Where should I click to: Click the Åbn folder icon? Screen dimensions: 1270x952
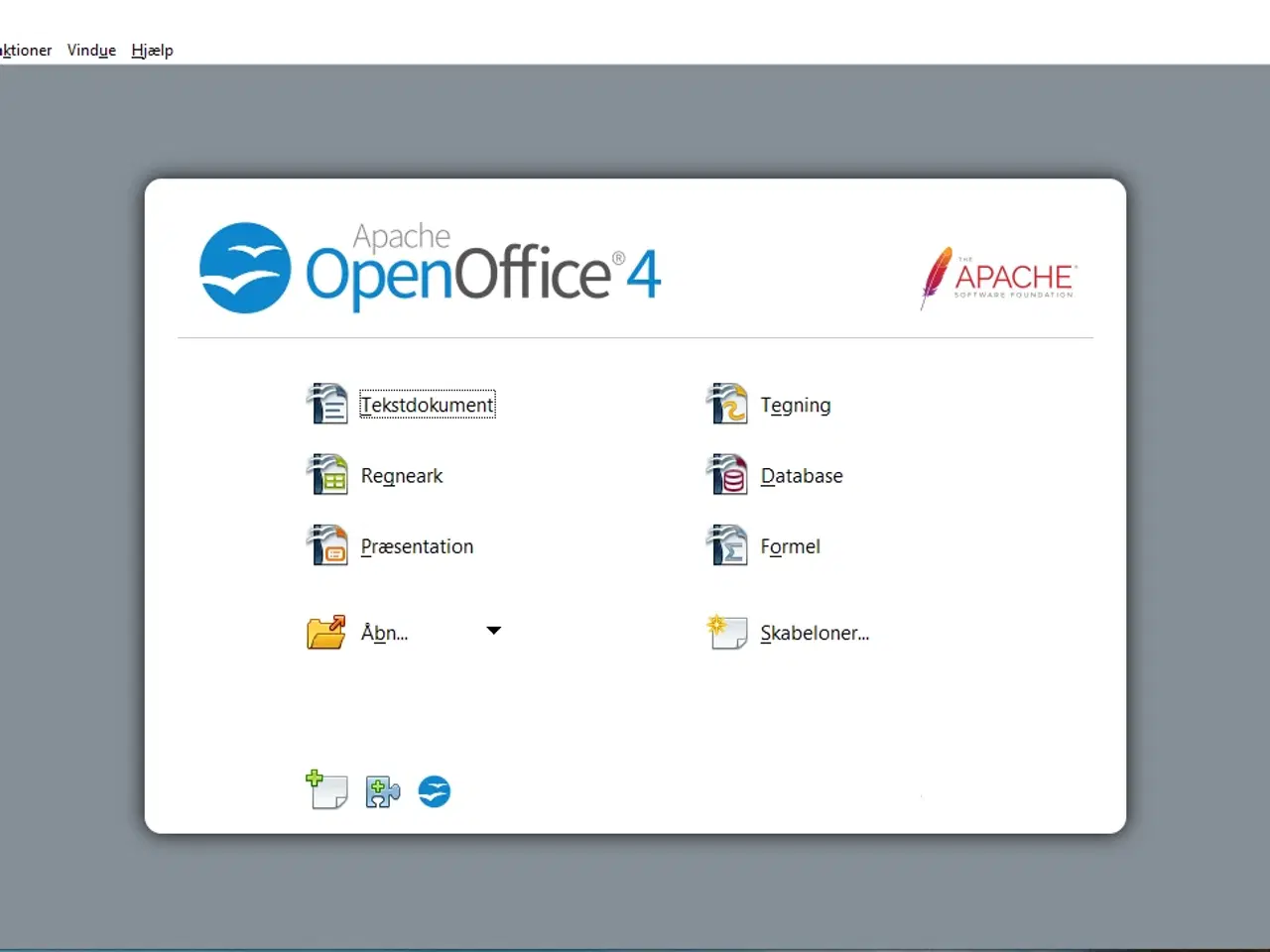[x=326, y=632]
